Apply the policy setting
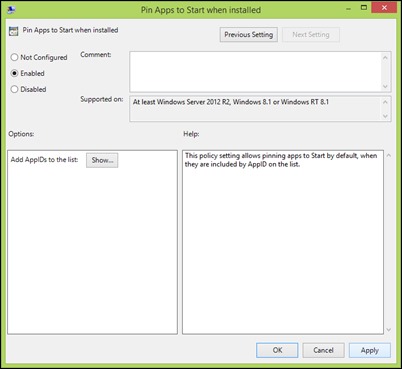Viewport: 402px width, 369px height. pyautogui.click(x=370, y=350)
